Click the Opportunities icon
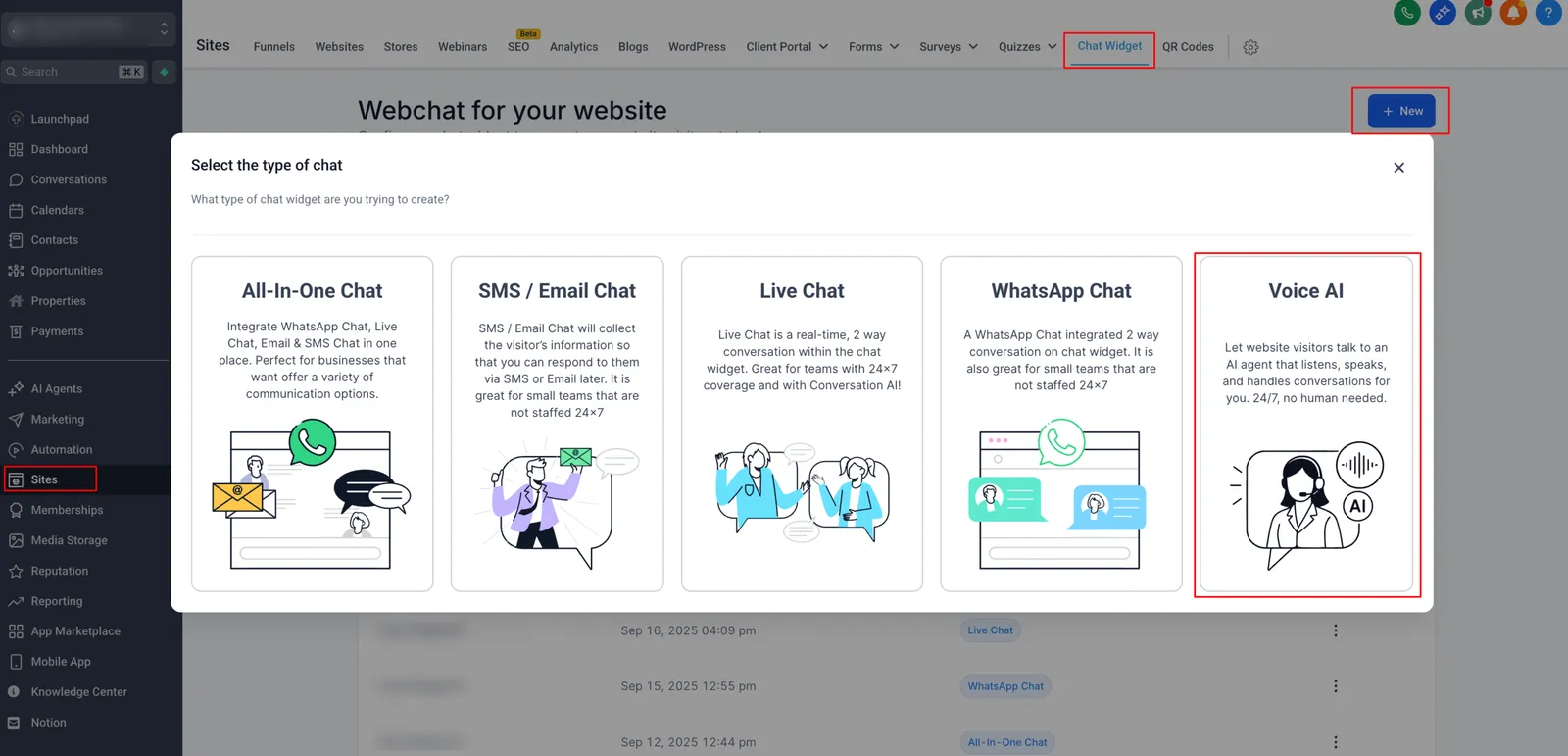Viewport: 1568px width, 756px height. point(16,271)
